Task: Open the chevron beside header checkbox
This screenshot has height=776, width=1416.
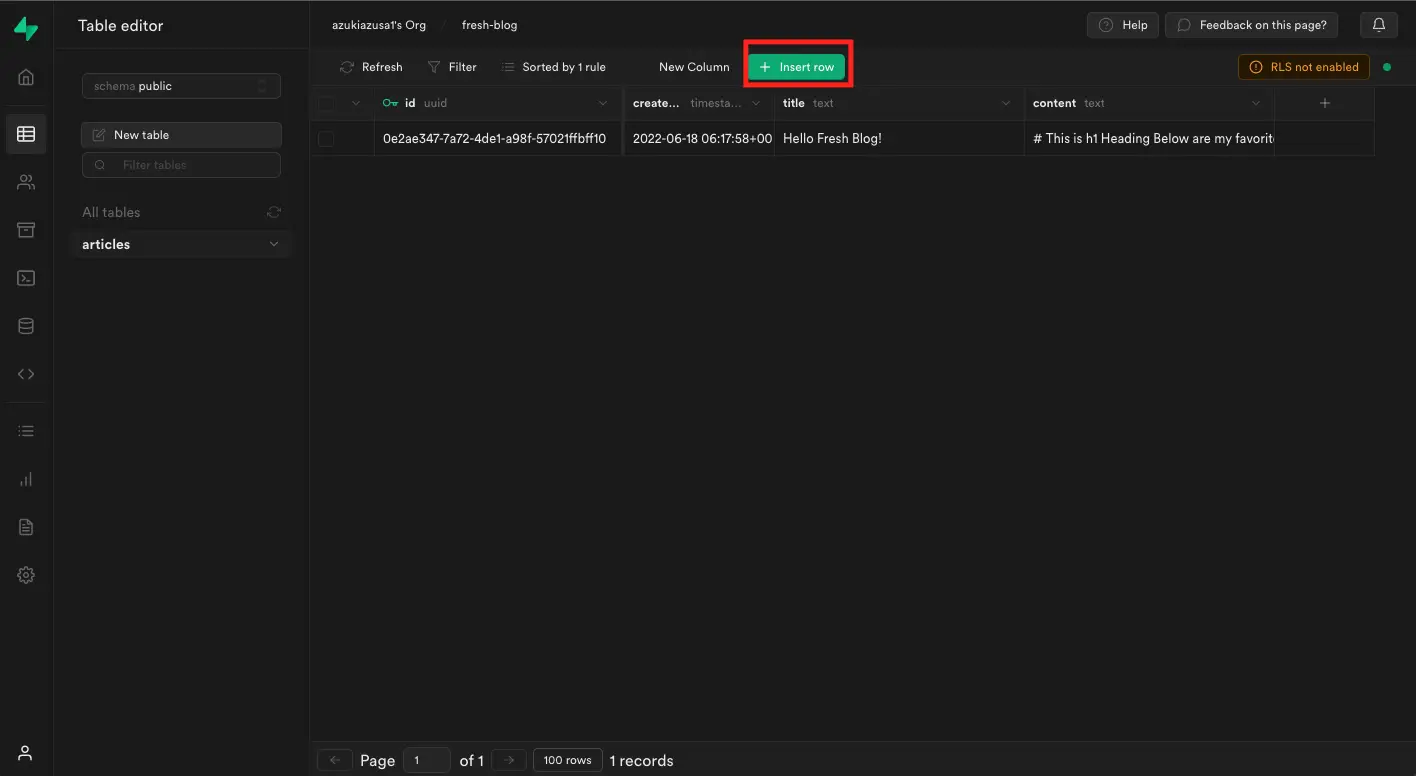Action: point(355,103)
